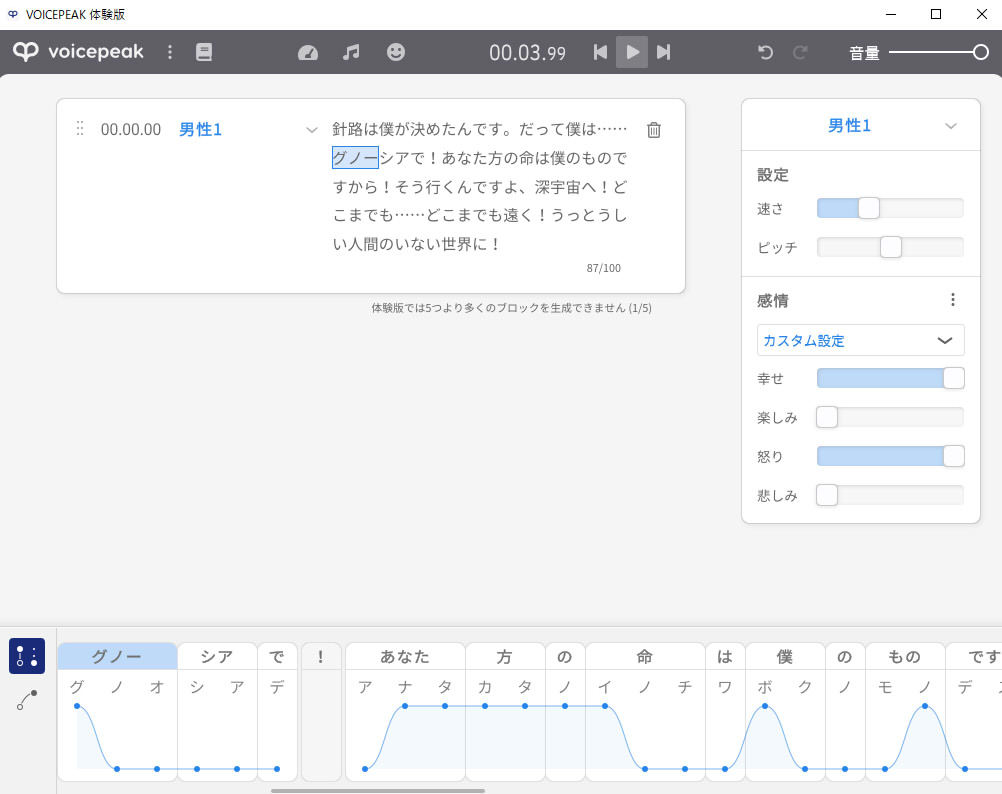Click accent point above グ mora

point(77,706)
